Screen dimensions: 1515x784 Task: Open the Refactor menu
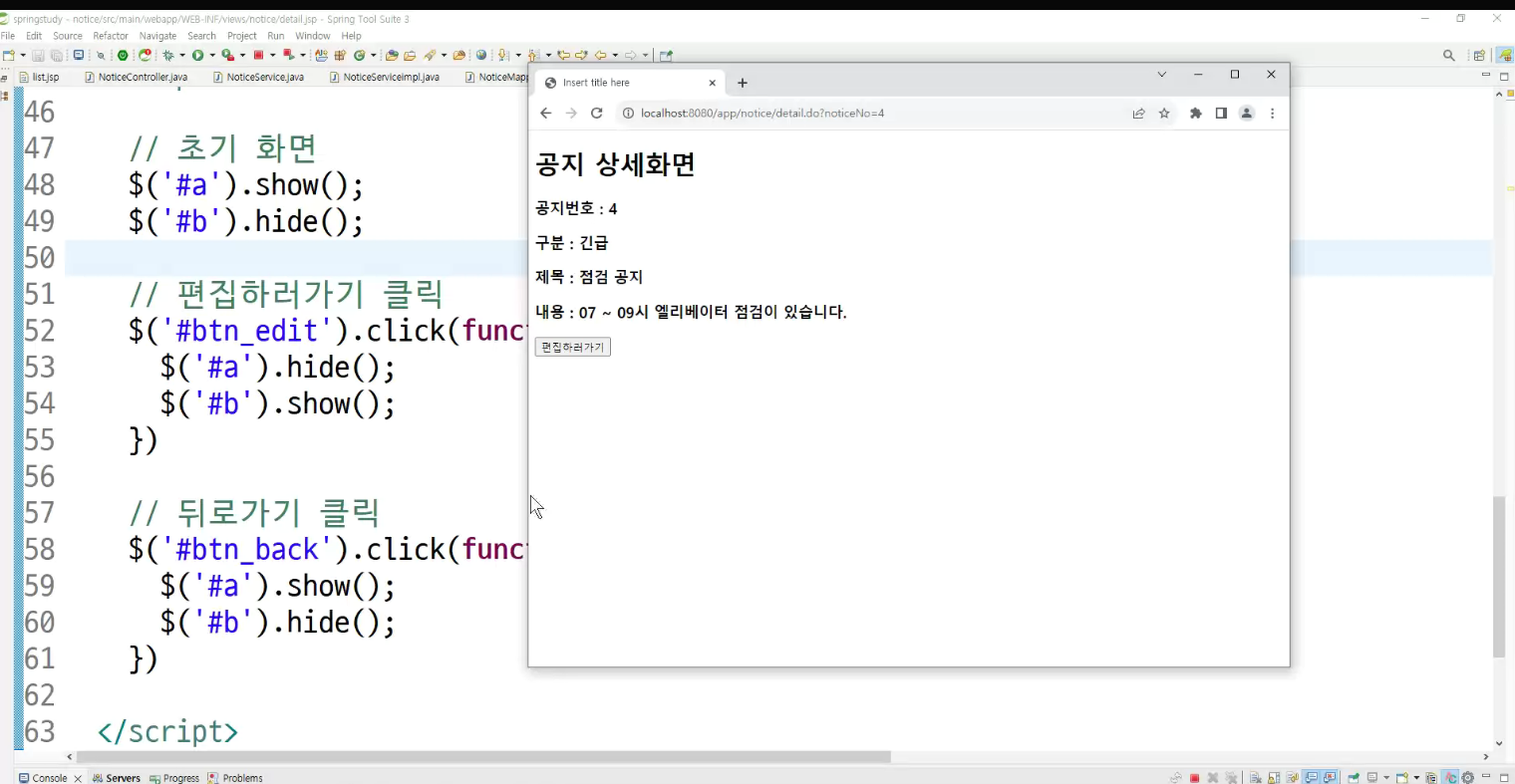pyautogui.click(x=111, y=36)
